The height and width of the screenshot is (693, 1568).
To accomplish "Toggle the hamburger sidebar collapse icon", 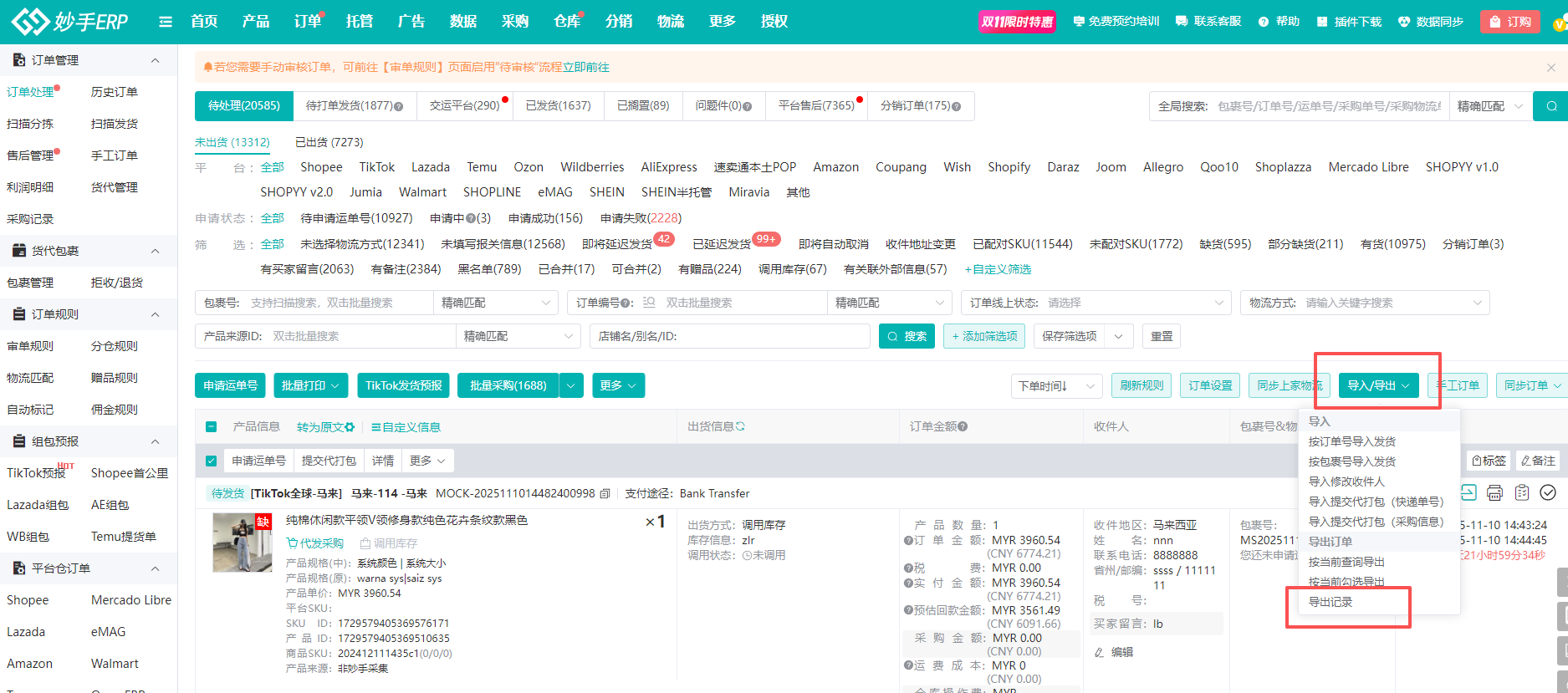I will pos(166,22).
